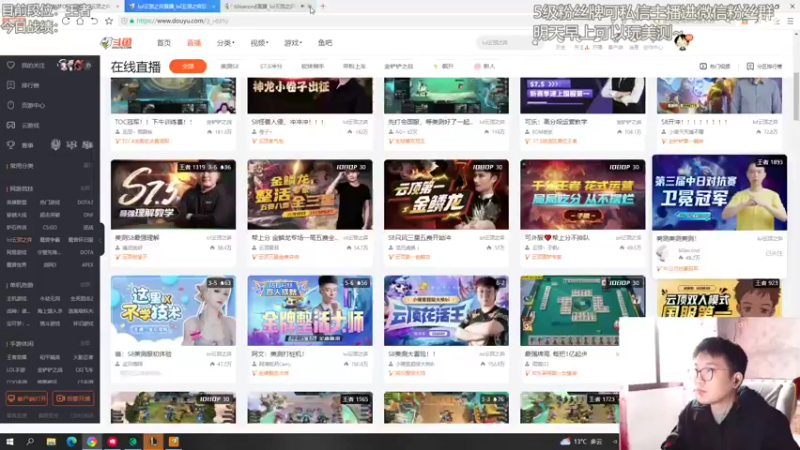Open the ranking icon link in the filter bar
The height and width of the screenshot is (450, 800).
[764, 66]
